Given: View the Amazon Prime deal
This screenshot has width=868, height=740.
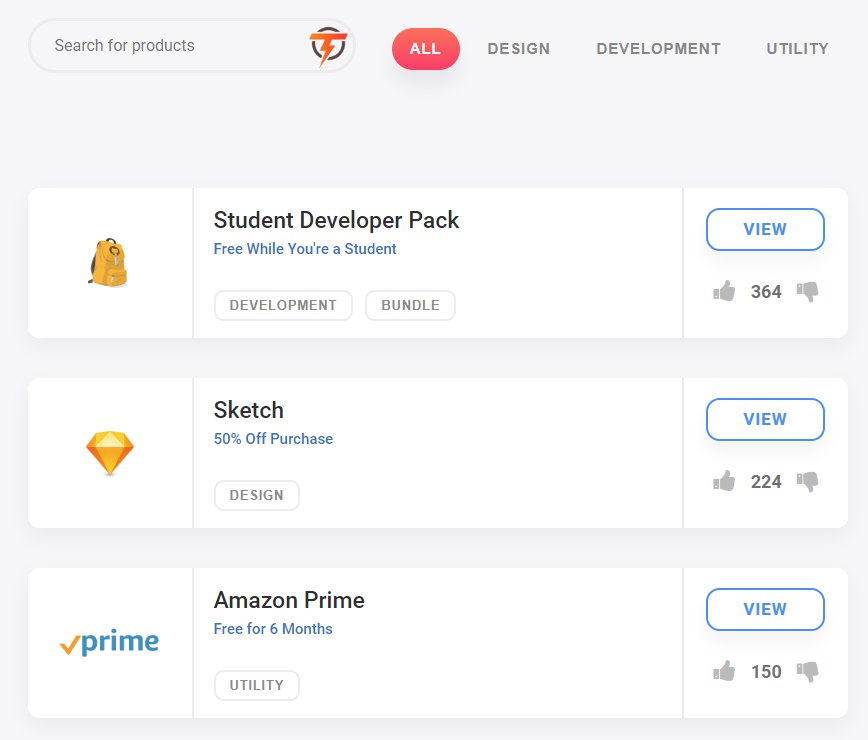Looking at the screenshot, I should pyautogui.click(x=765, y=609).
